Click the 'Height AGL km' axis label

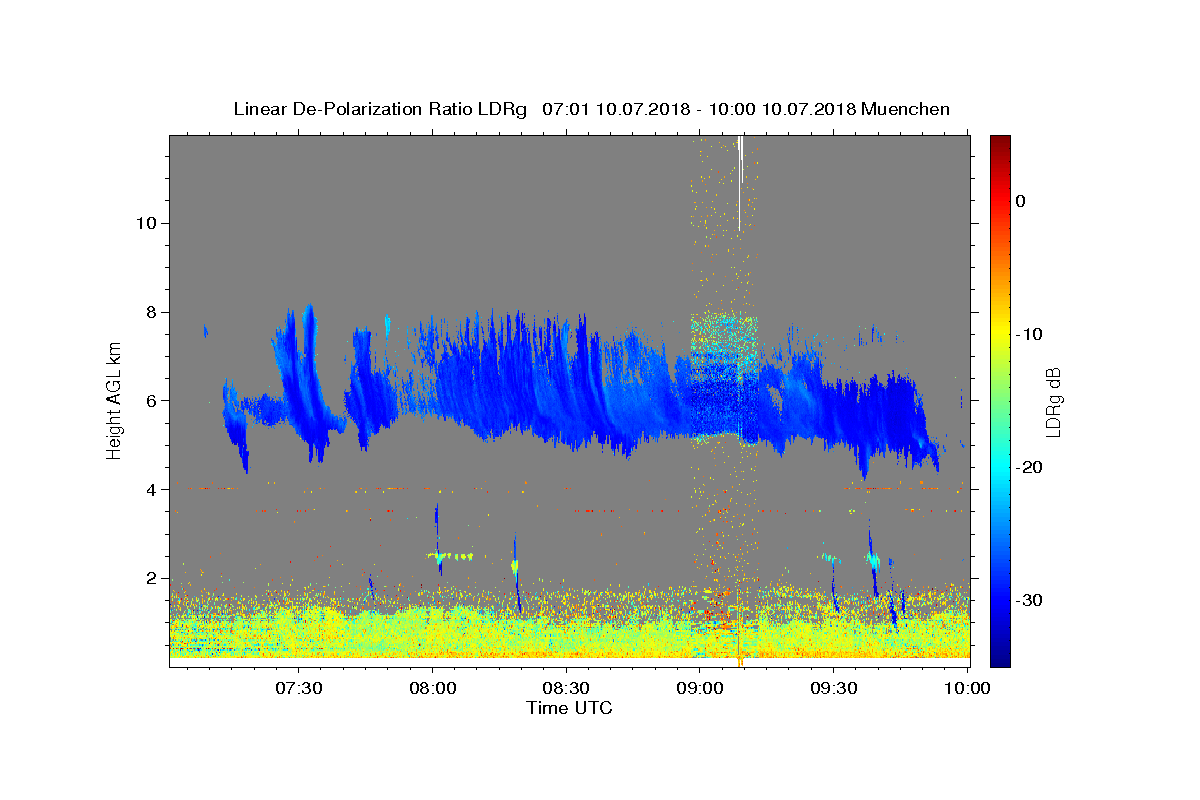click(115, 401)
